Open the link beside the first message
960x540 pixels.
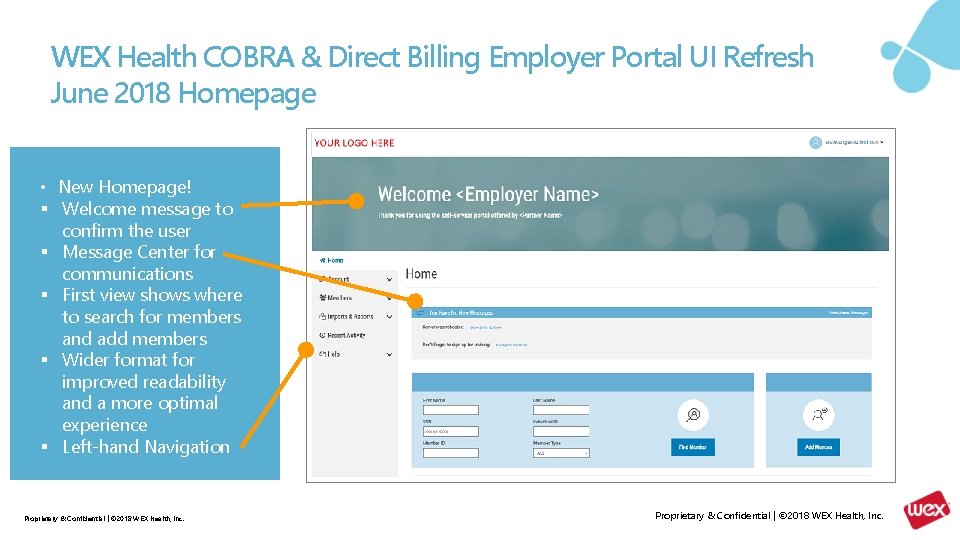486,328
